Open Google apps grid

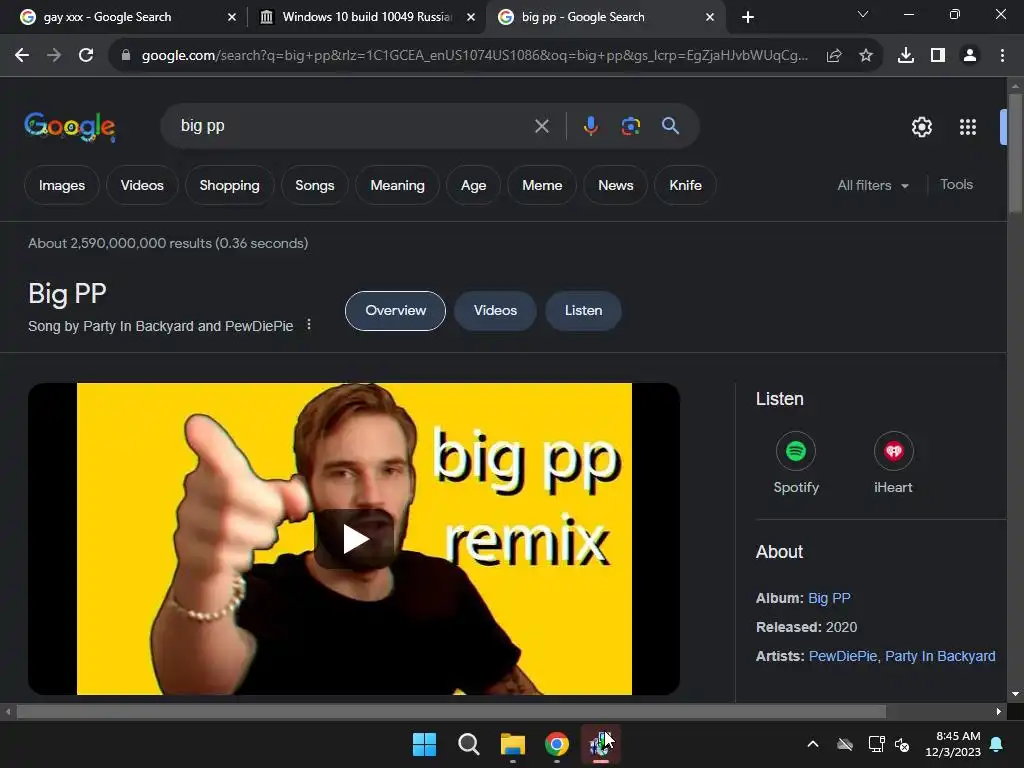pos(967,127)
